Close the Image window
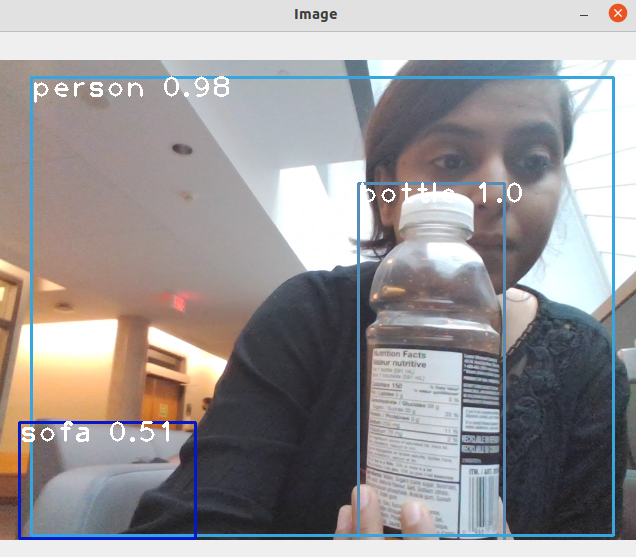 pos(617,13)
